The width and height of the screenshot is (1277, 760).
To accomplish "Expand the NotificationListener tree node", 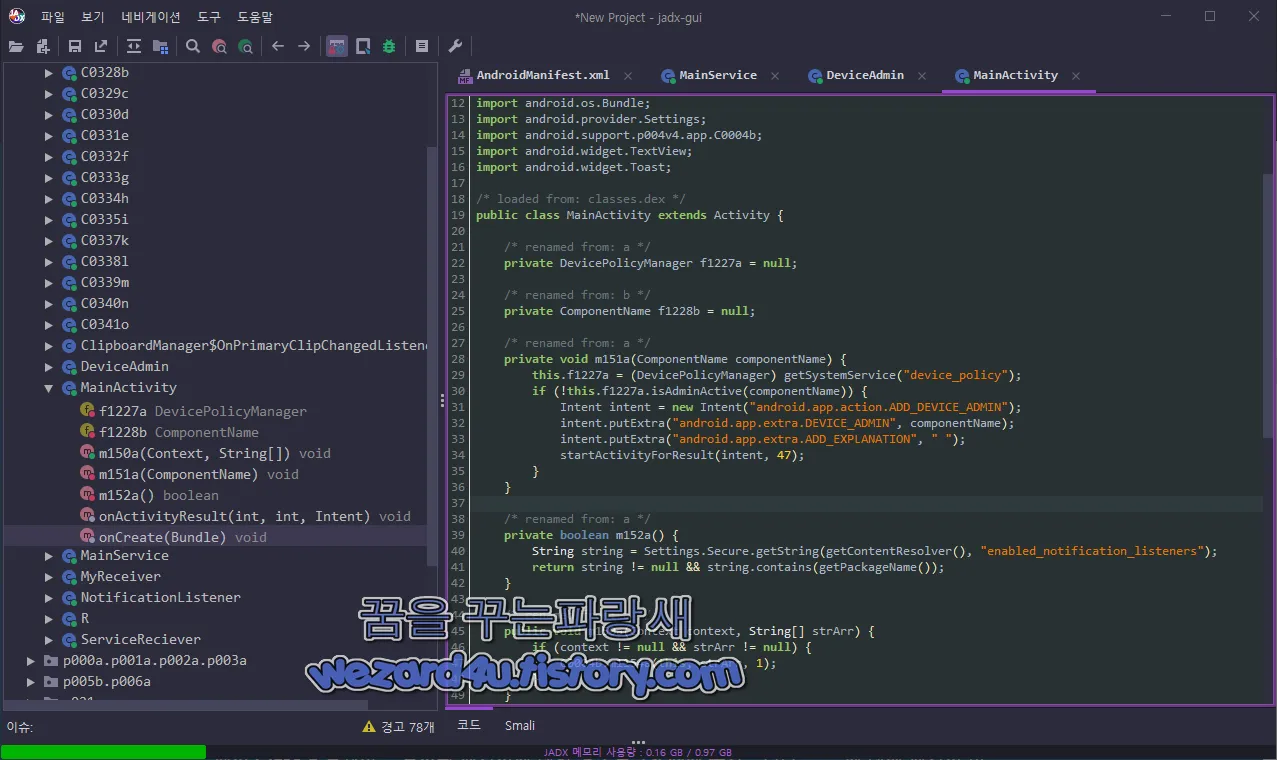I will coord(48,597).
